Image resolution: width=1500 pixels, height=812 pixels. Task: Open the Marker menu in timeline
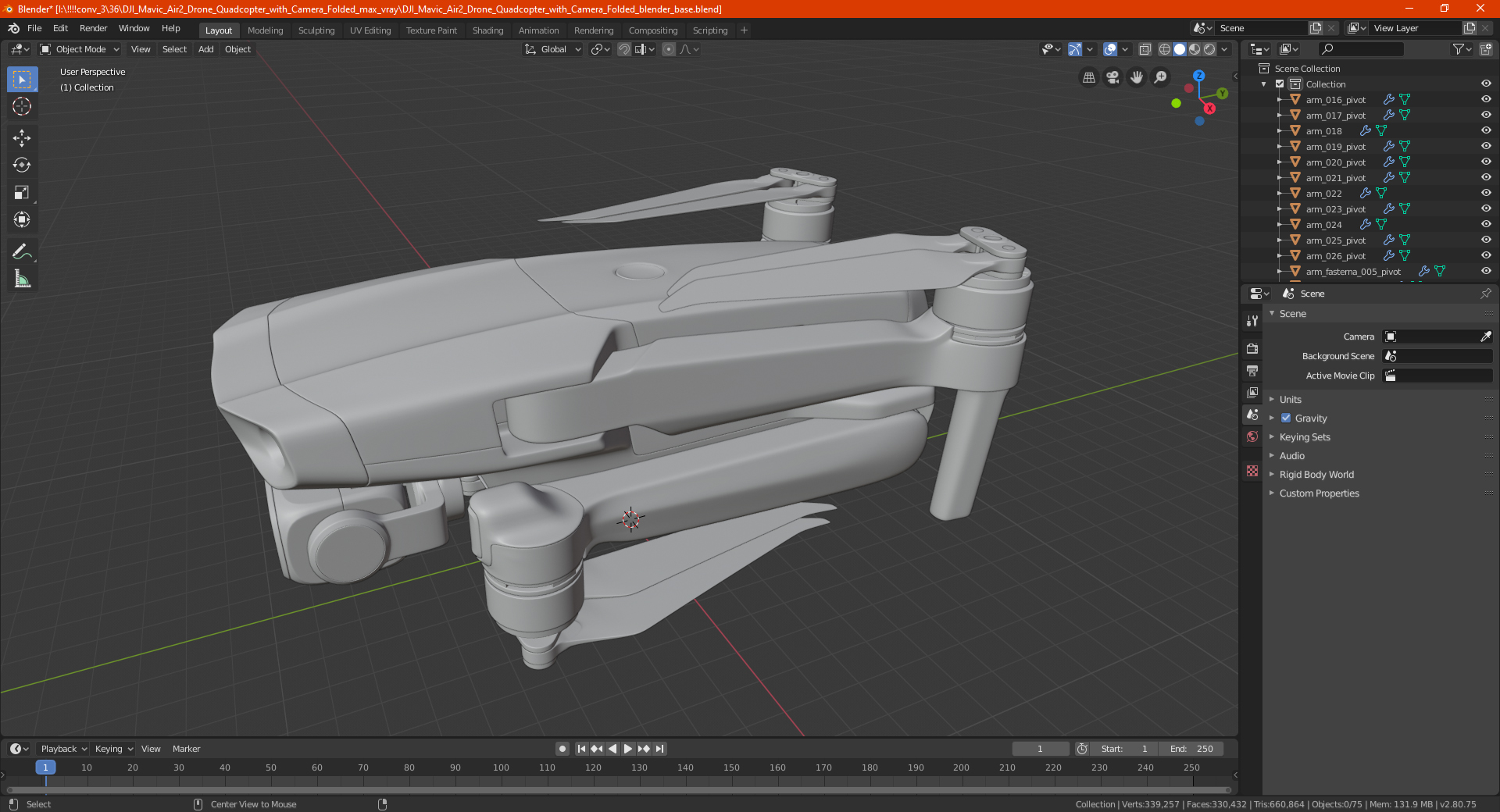click(186, 749)
